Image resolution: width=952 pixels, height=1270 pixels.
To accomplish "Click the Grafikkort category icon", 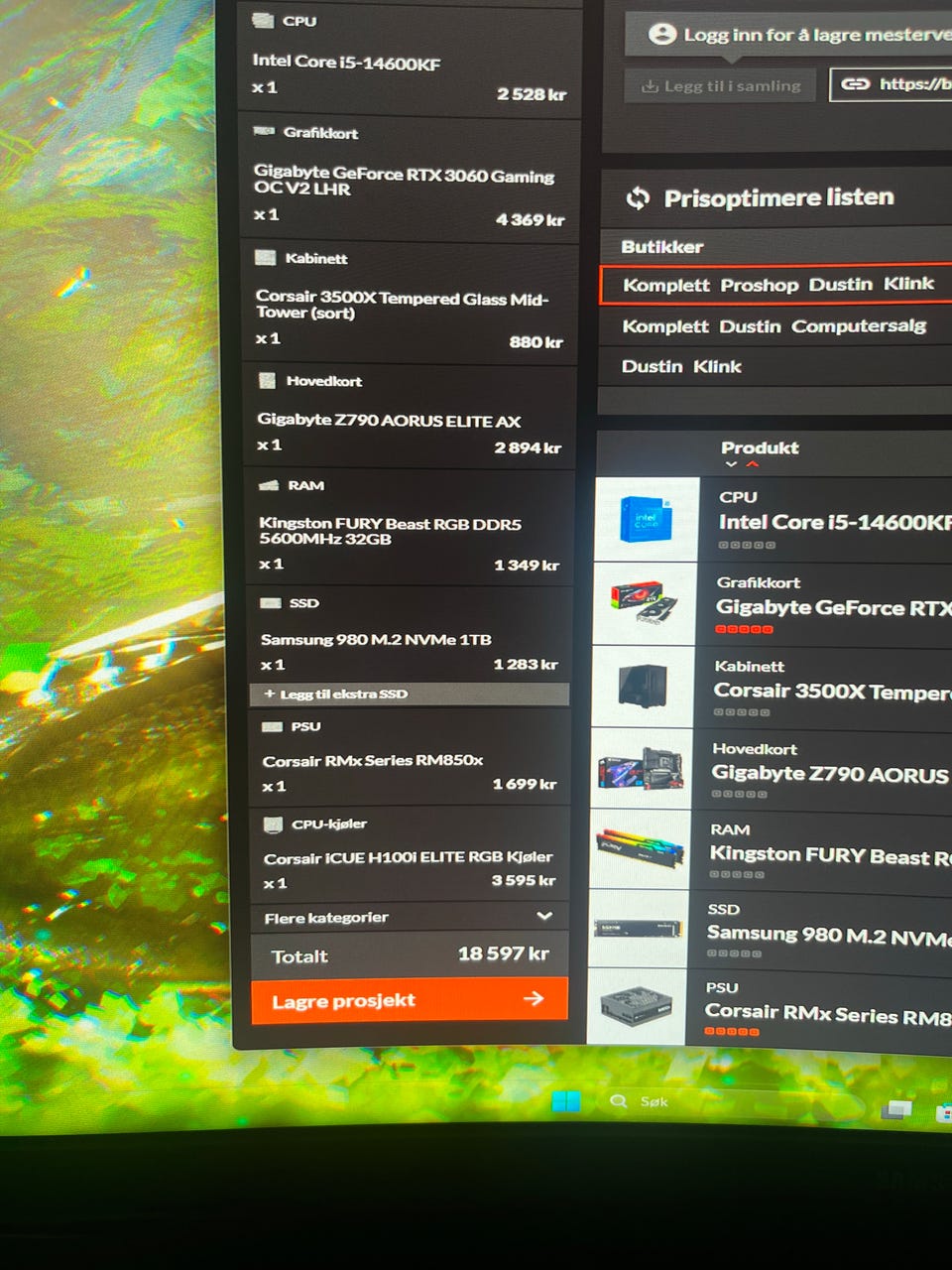I will pos(264,131).
